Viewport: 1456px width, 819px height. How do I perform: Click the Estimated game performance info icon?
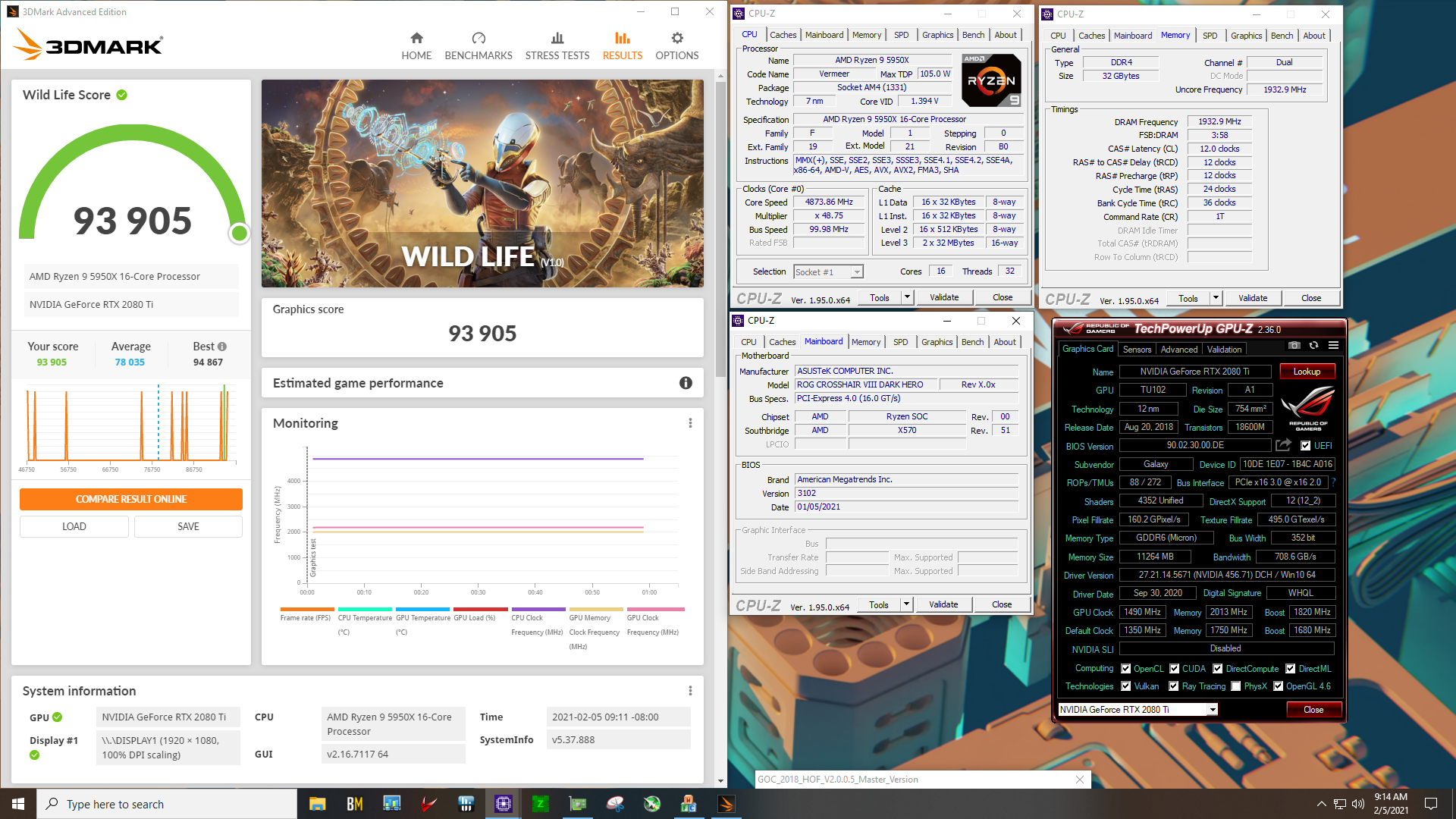[686, 383]
